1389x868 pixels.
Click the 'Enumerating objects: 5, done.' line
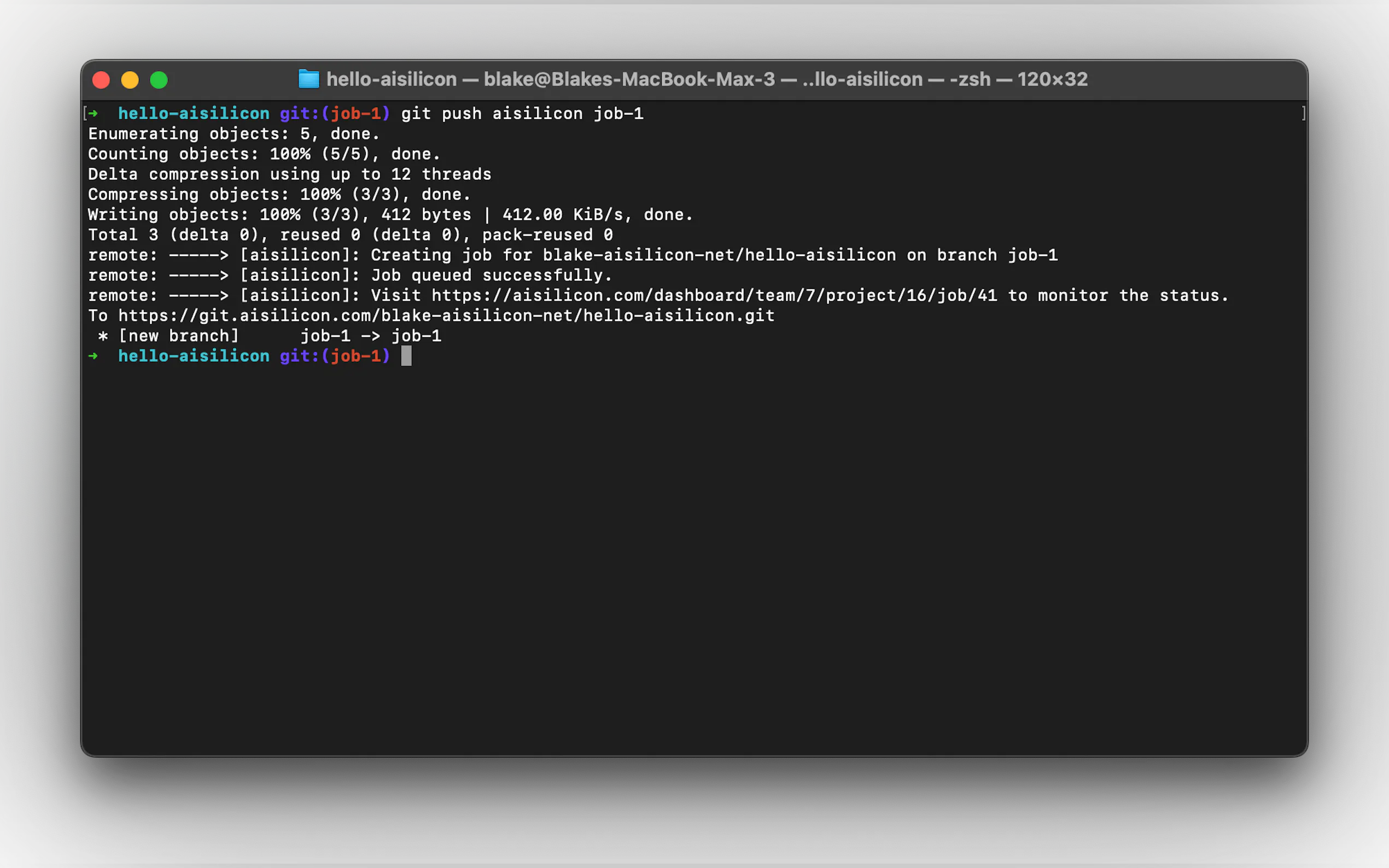tap(233, 134)
